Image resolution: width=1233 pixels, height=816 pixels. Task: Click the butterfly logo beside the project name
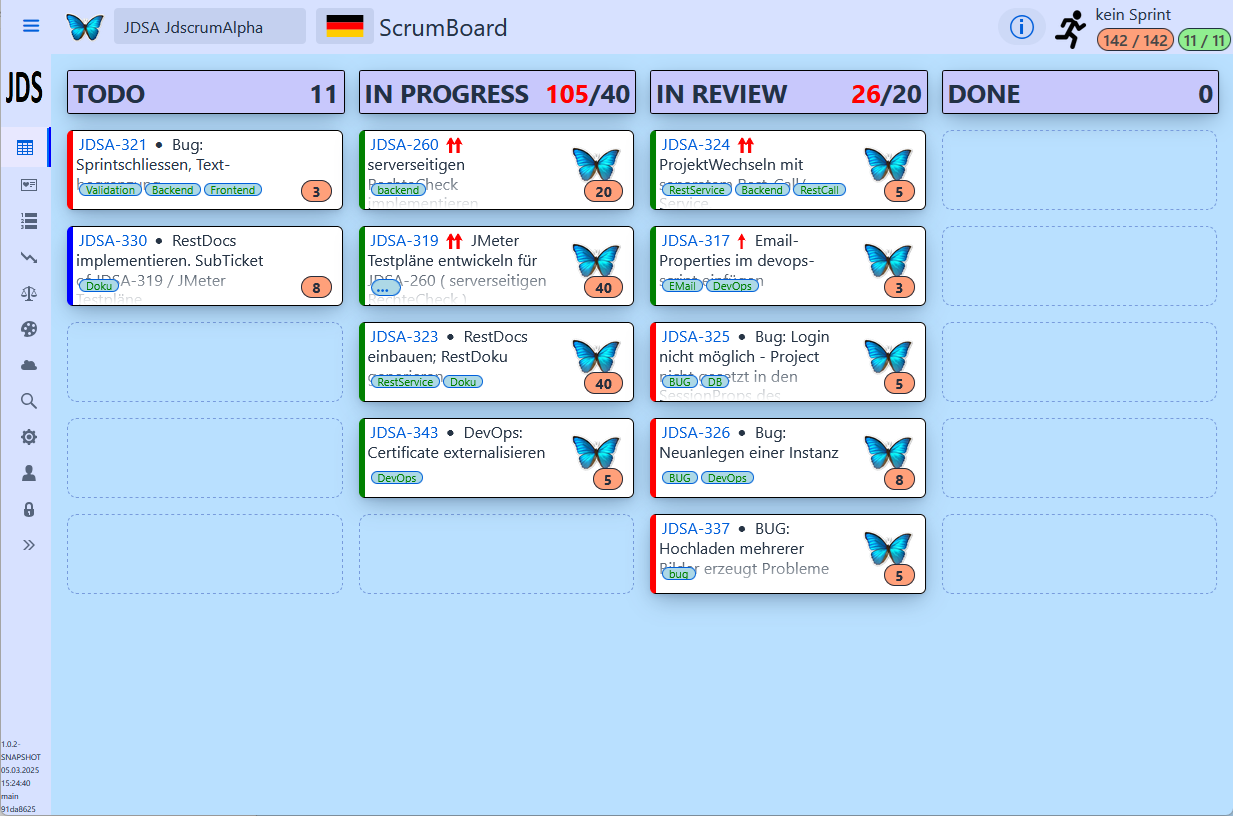coord(85,27)
